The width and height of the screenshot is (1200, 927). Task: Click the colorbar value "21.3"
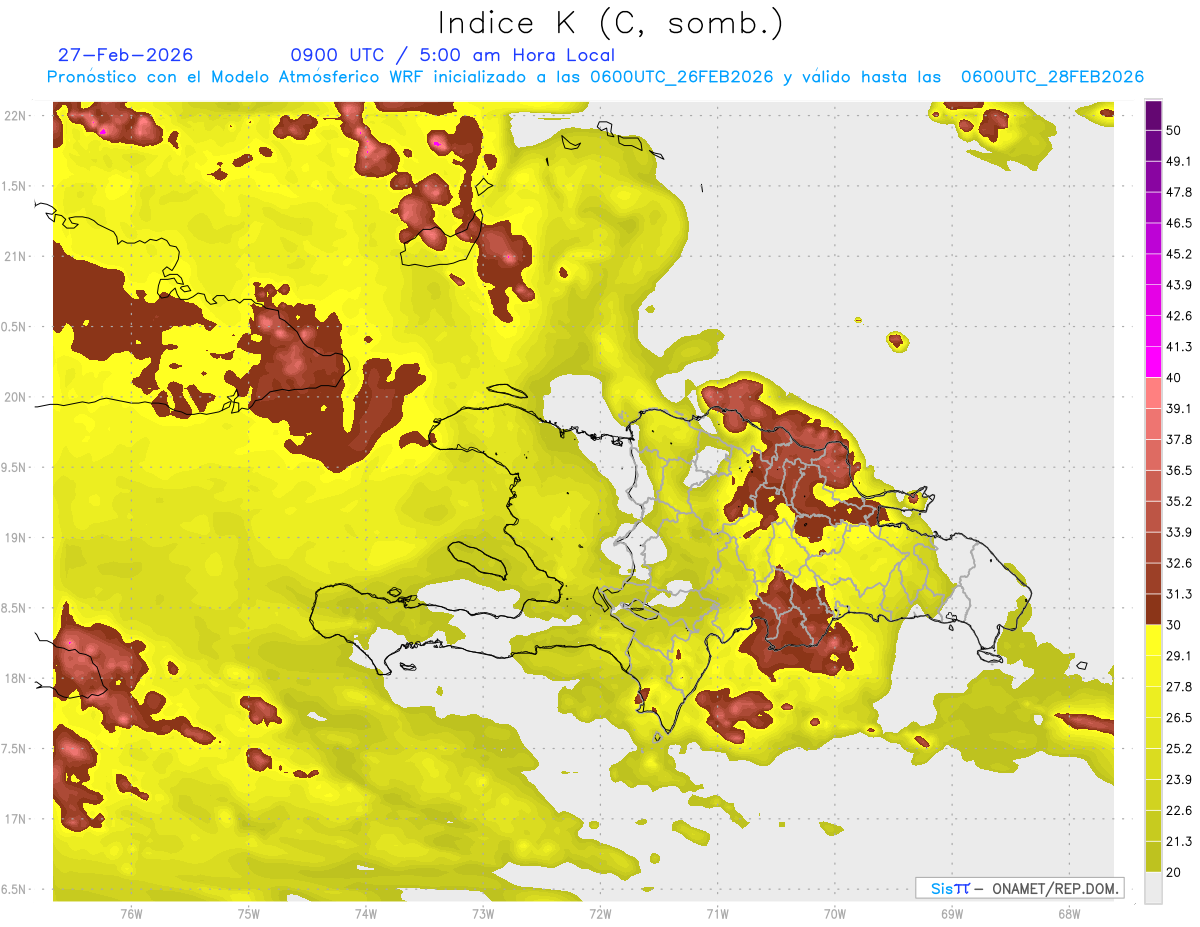(x=1179, y=842)
